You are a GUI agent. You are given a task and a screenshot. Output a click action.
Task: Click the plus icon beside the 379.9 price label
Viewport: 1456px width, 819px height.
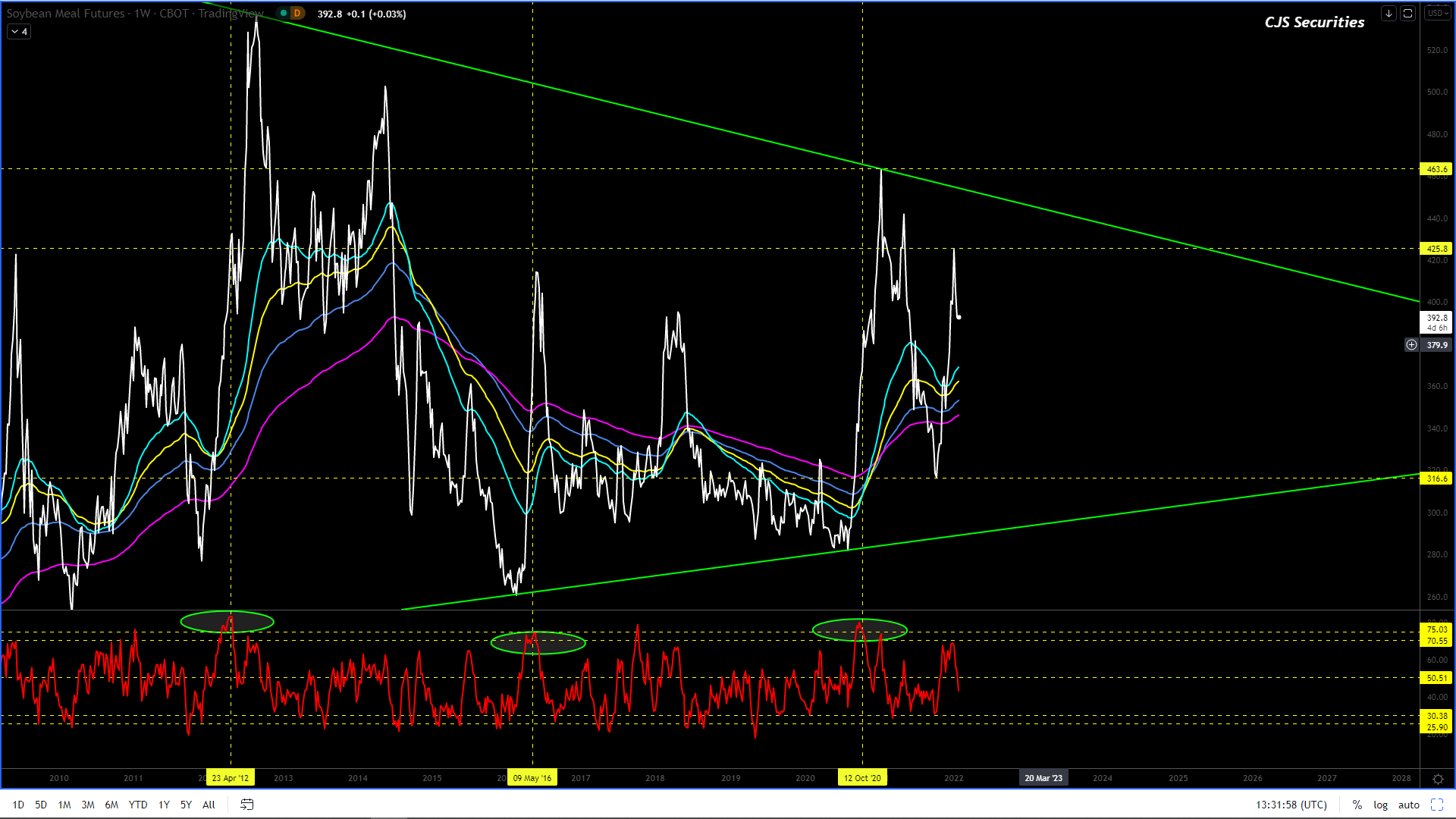tap(1411, 345)
